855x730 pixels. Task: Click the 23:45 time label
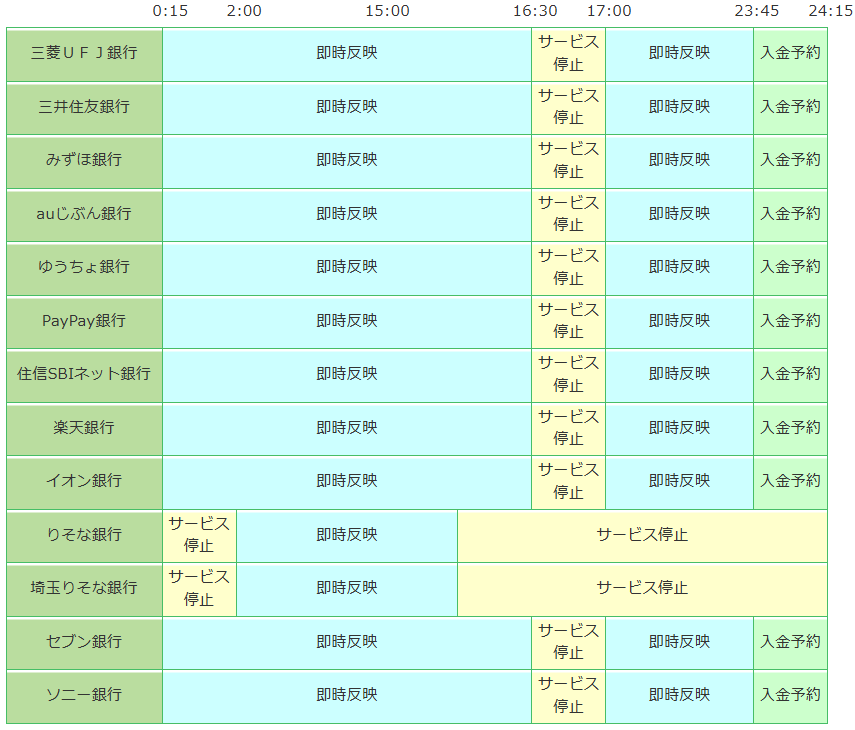(x=757, y=11)
